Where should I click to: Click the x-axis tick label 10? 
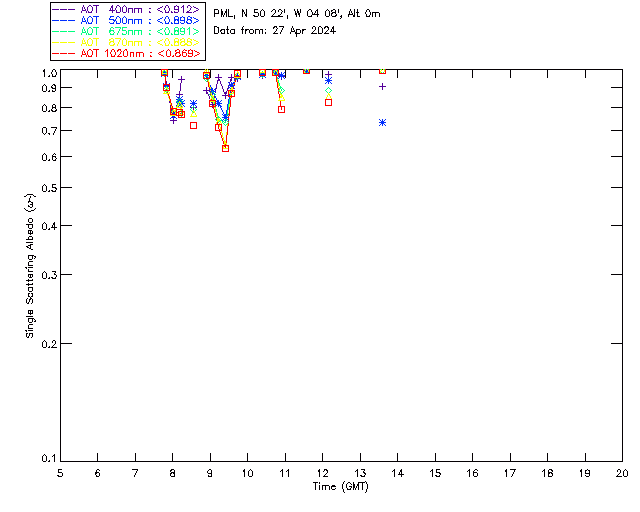[247, 473]
